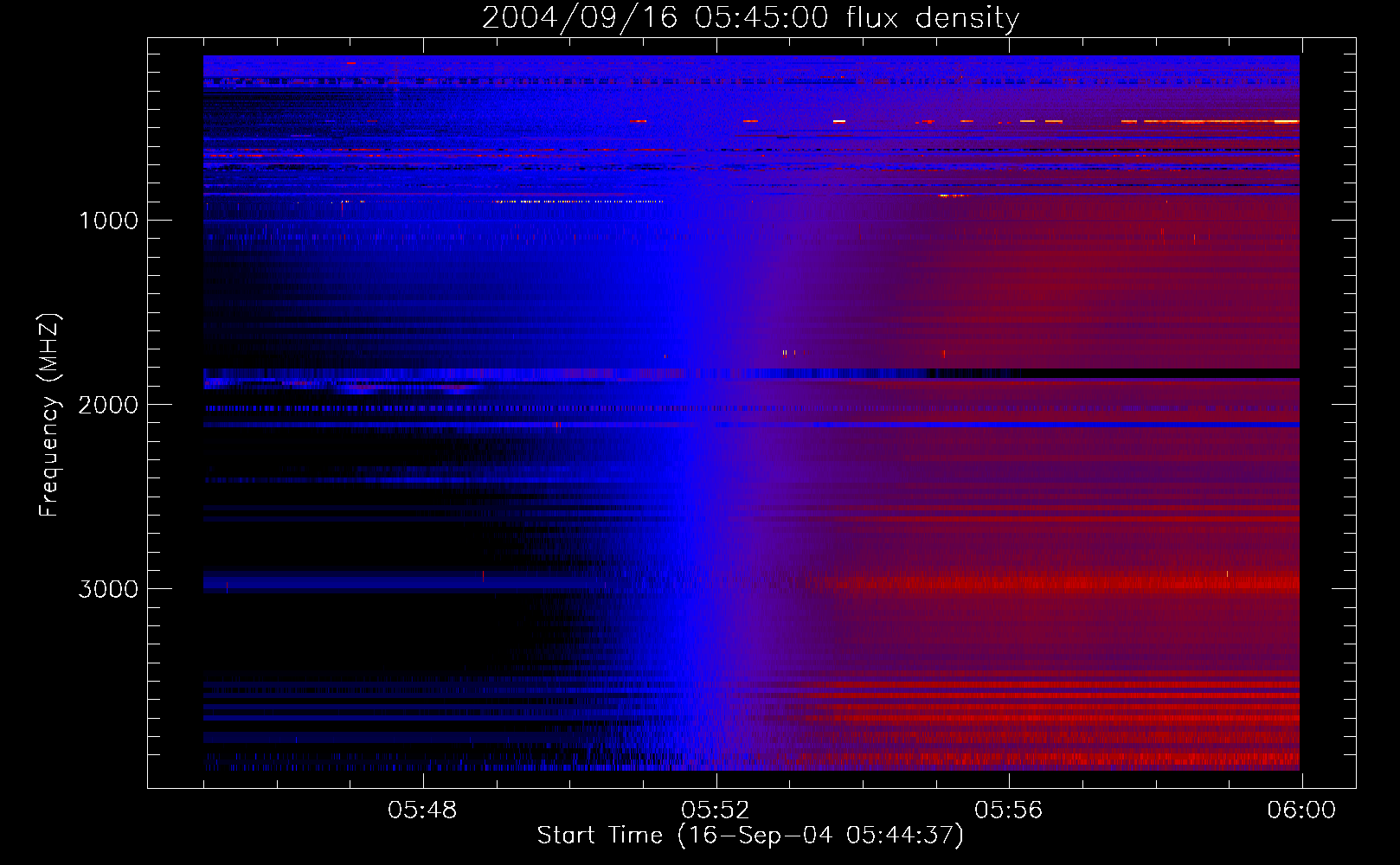Click the plot title '2004/09/16 05:45:00 flux density'
The image size is (1400, 865).
pos(750,17)
